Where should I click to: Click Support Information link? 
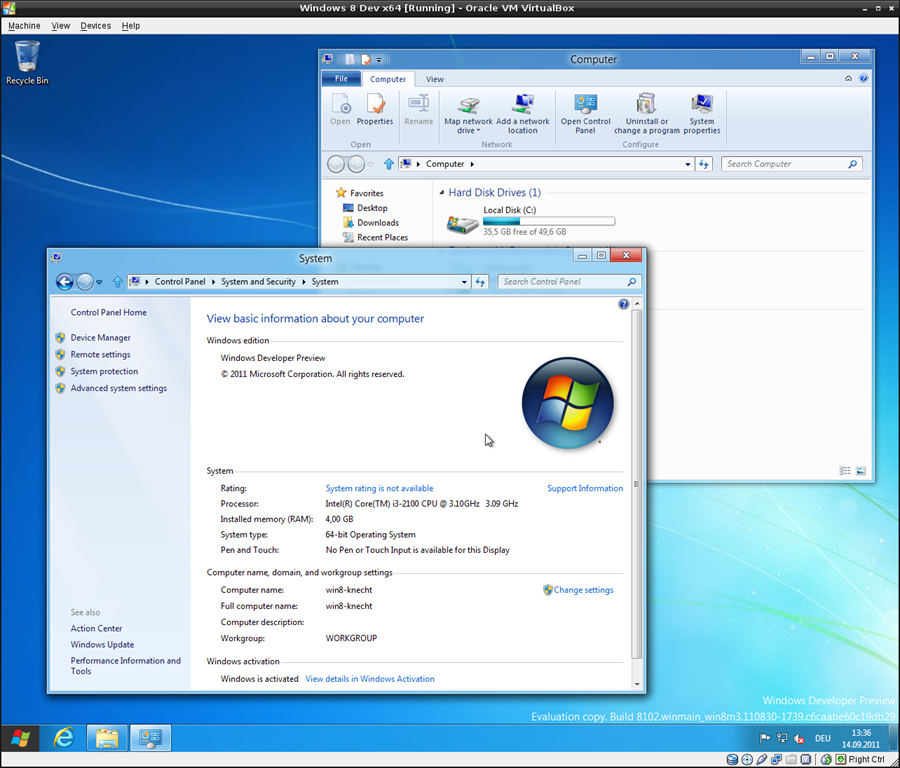(585, 488)
